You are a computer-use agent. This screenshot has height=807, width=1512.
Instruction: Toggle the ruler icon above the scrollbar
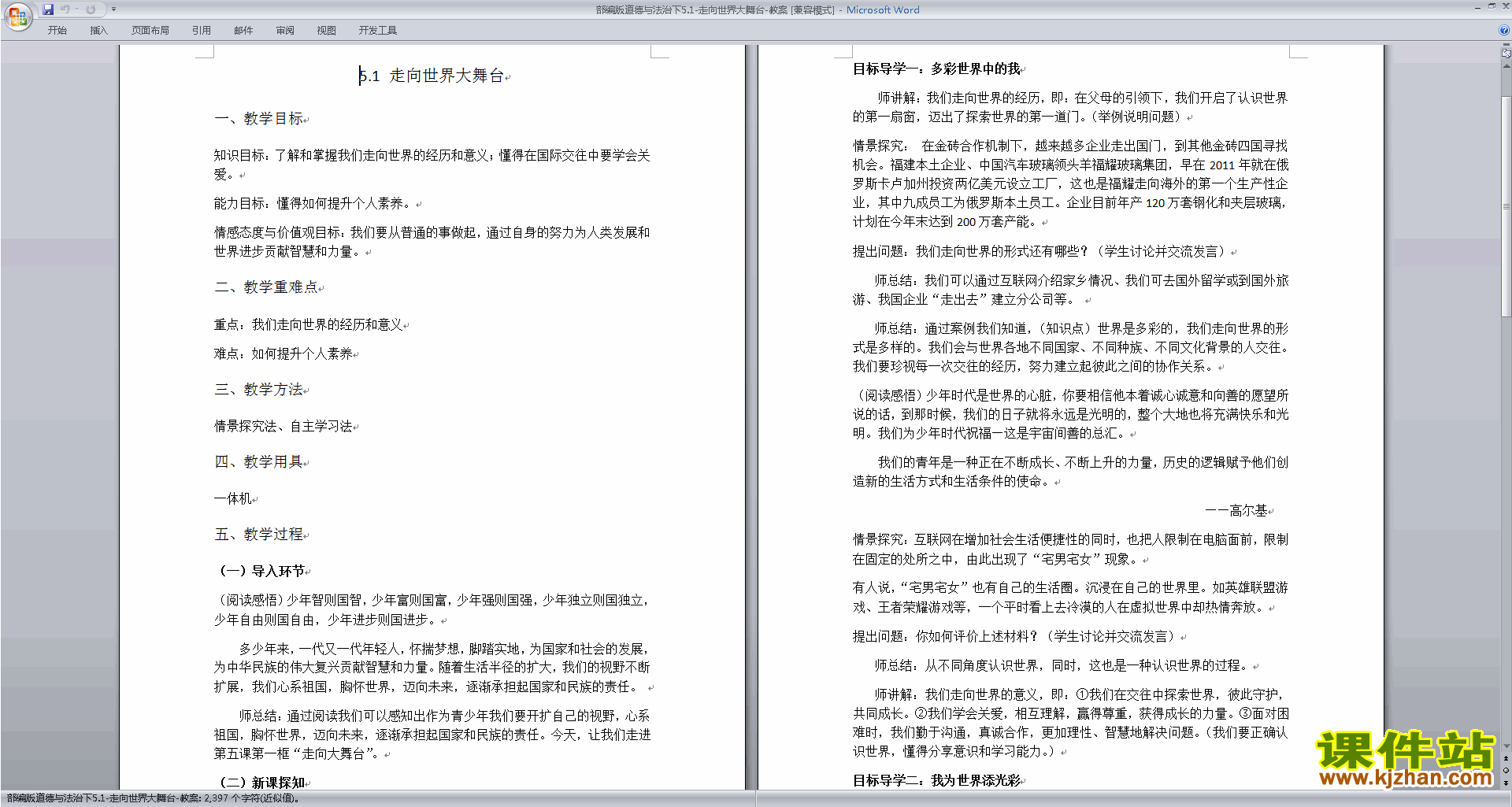pos(1506,54)
